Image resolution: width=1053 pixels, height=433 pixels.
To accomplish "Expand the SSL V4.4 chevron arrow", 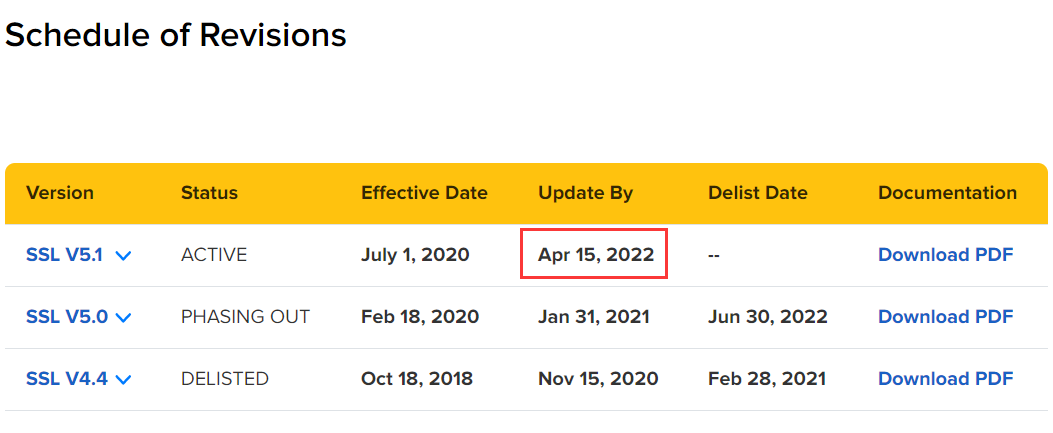I will tap(123, 379).
